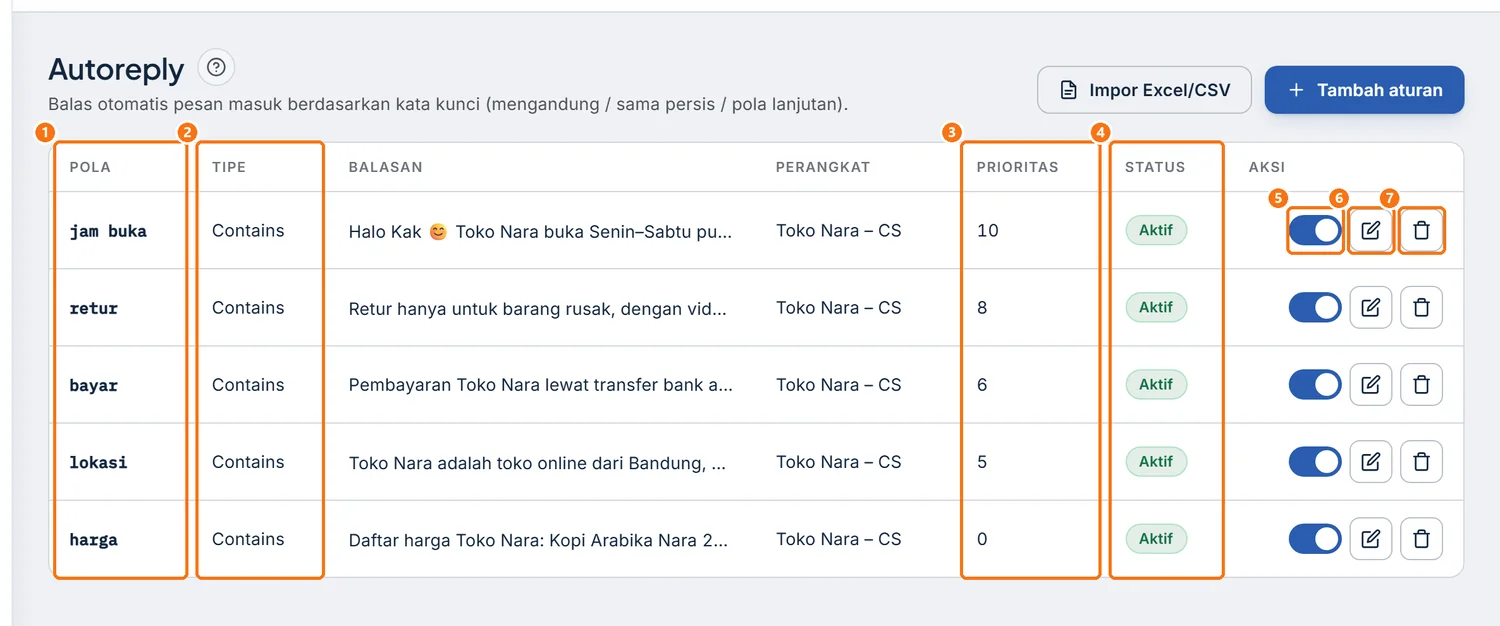This screenshot has width=1500, height=626.
Task: Click priority value 5 in lokasi row
Action: tap(982, 462)
